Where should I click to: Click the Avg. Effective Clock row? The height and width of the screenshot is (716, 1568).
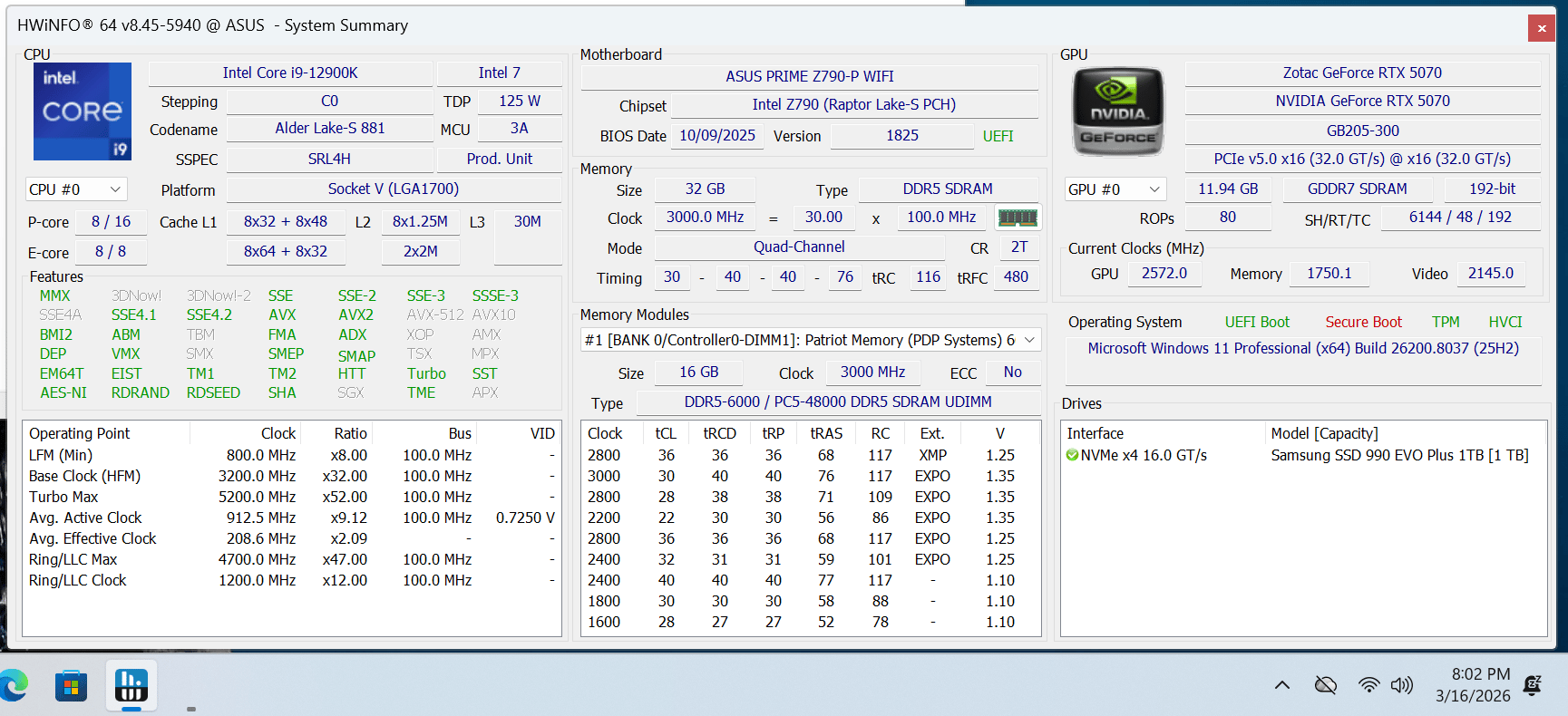[292, 538]
